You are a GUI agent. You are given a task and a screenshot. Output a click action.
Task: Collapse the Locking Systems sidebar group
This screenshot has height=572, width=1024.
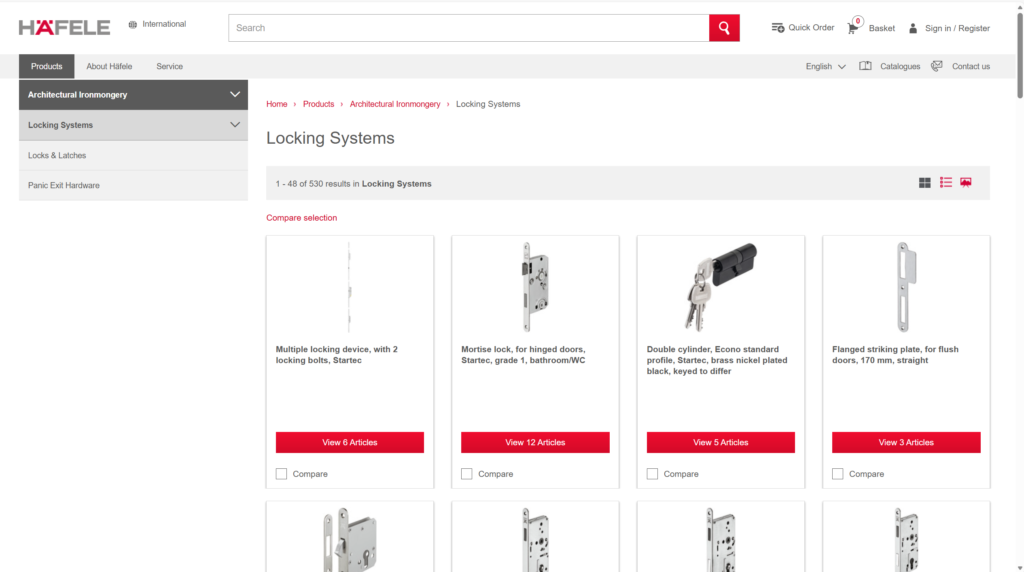coord(235,125)
